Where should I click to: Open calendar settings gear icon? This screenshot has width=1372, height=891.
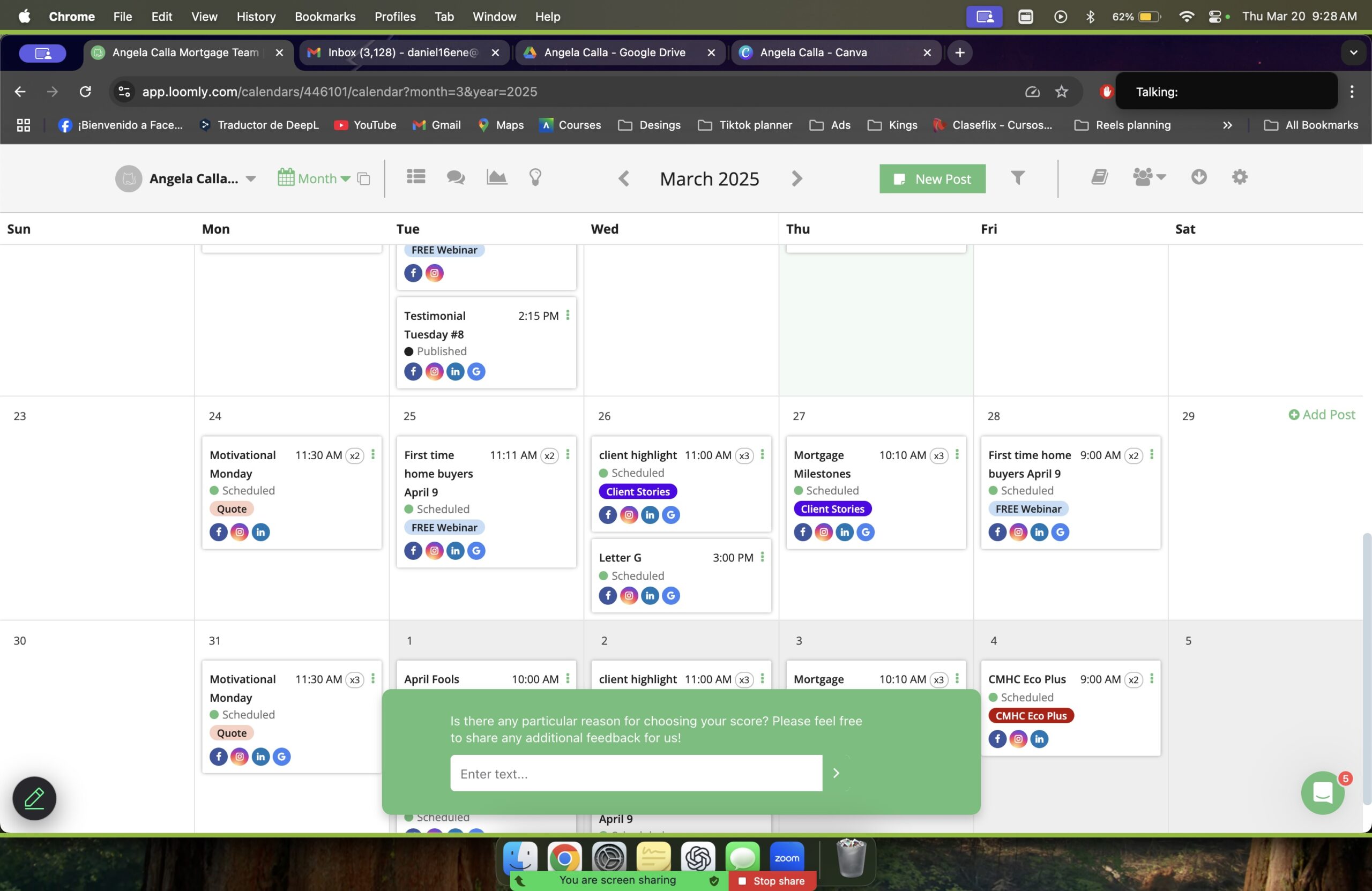pyautogui.click(x=1240, y=177)
